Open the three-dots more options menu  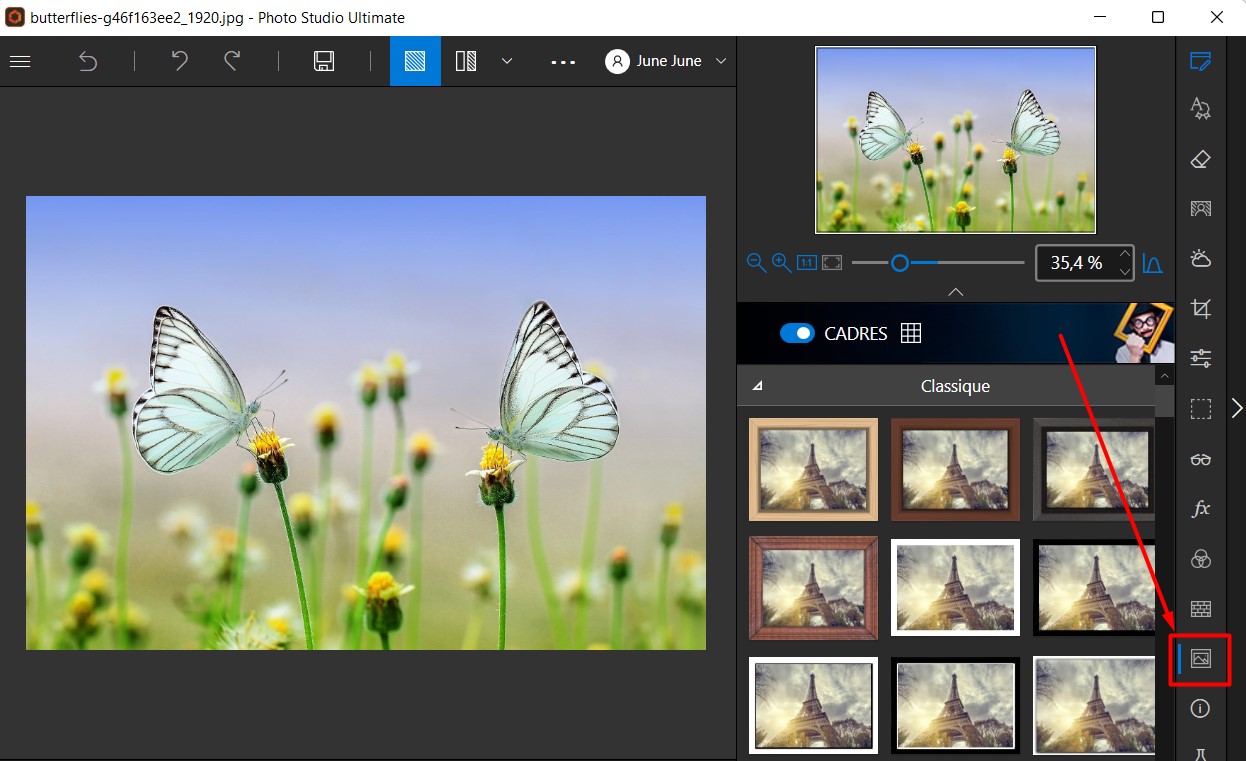click(x=563, y=61)
